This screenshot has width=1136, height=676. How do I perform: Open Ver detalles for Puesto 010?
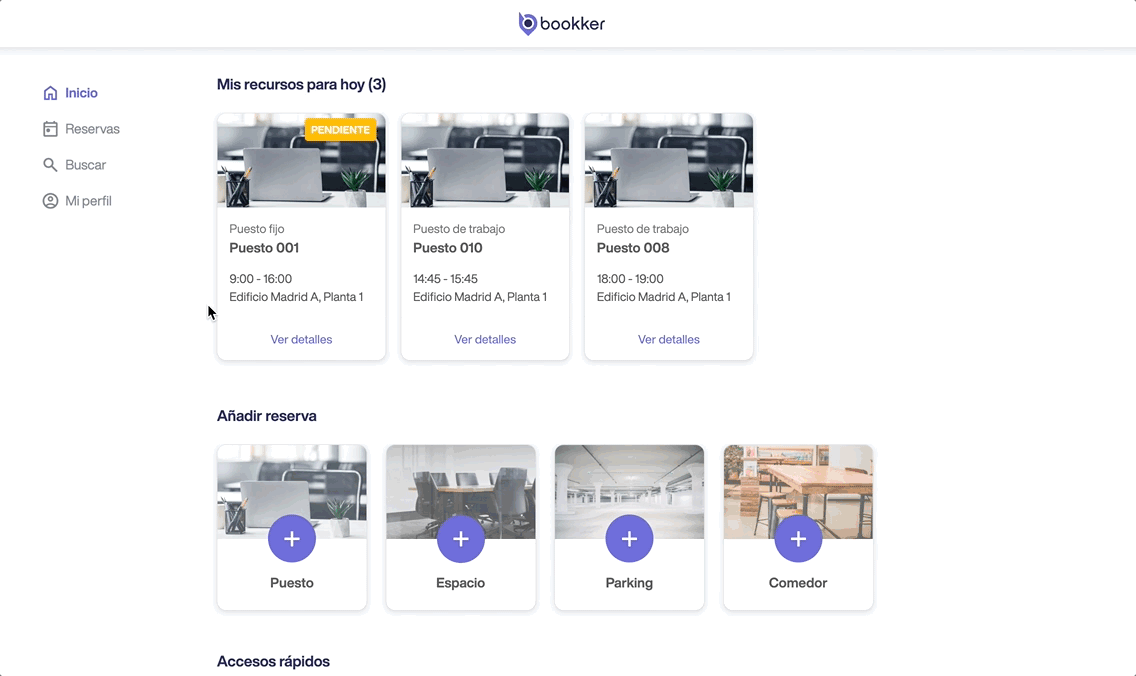(x=485, y=340)
